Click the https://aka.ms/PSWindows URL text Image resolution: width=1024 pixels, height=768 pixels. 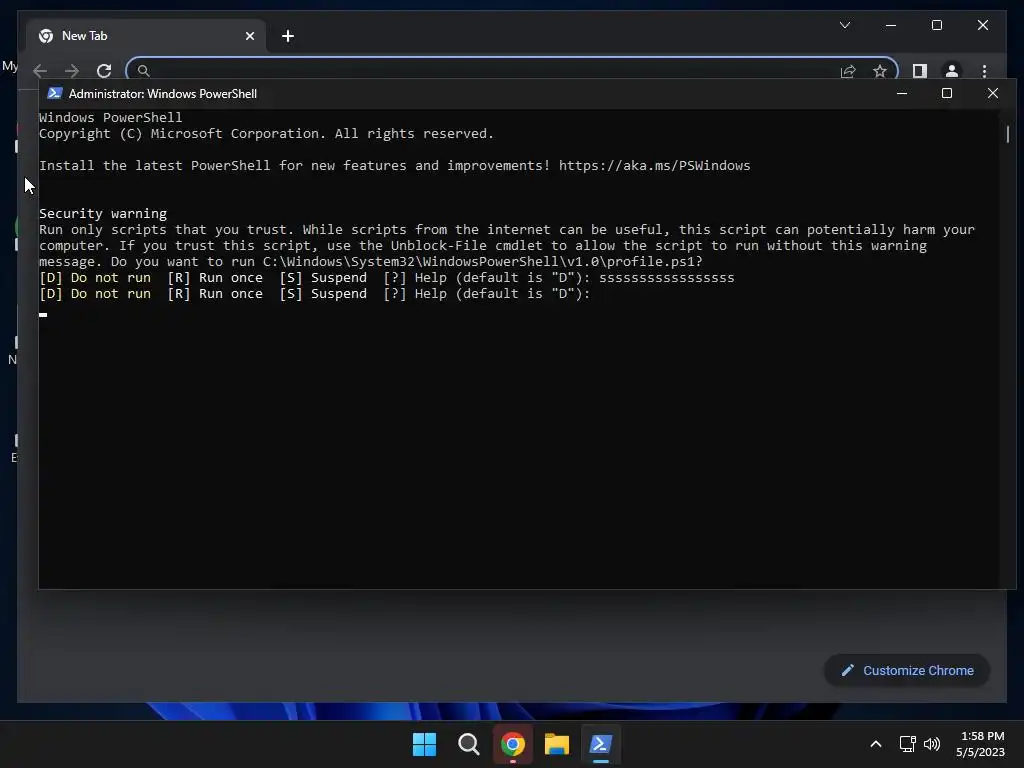tap(654, 165)
